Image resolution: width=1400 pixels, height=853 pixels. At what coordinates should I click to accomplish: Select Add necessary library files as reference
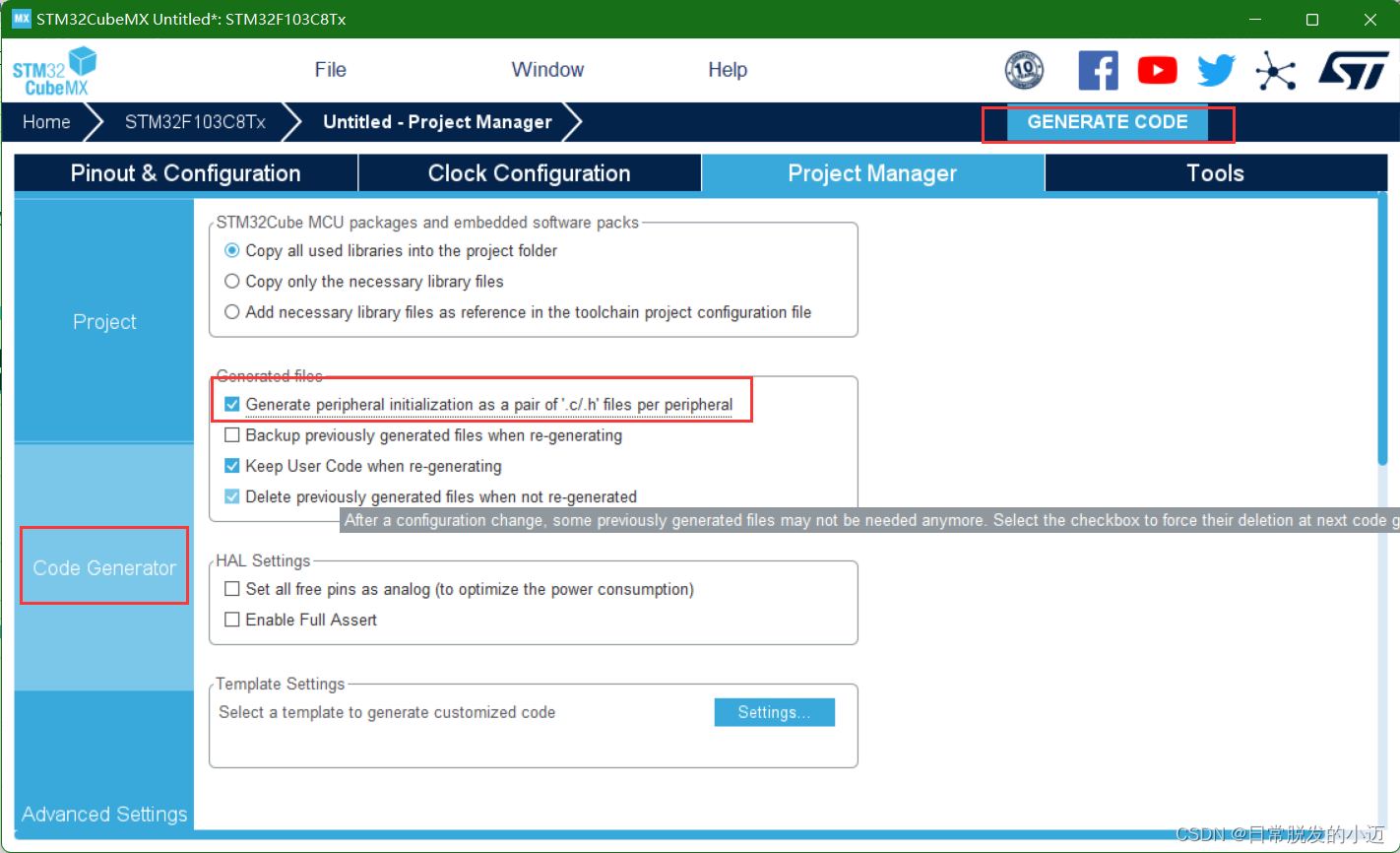coord(232,312)
